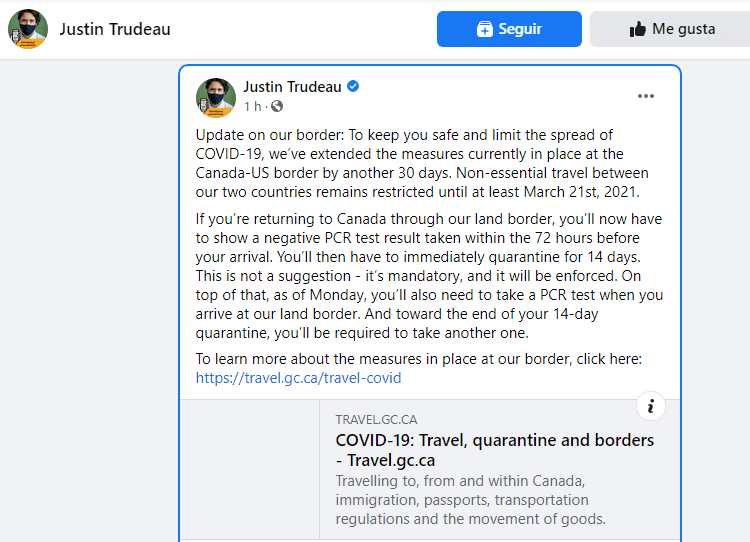Screen dimensions: 750x542
Task: Click the page header profile picture
Action: click(x=28, y=29)
